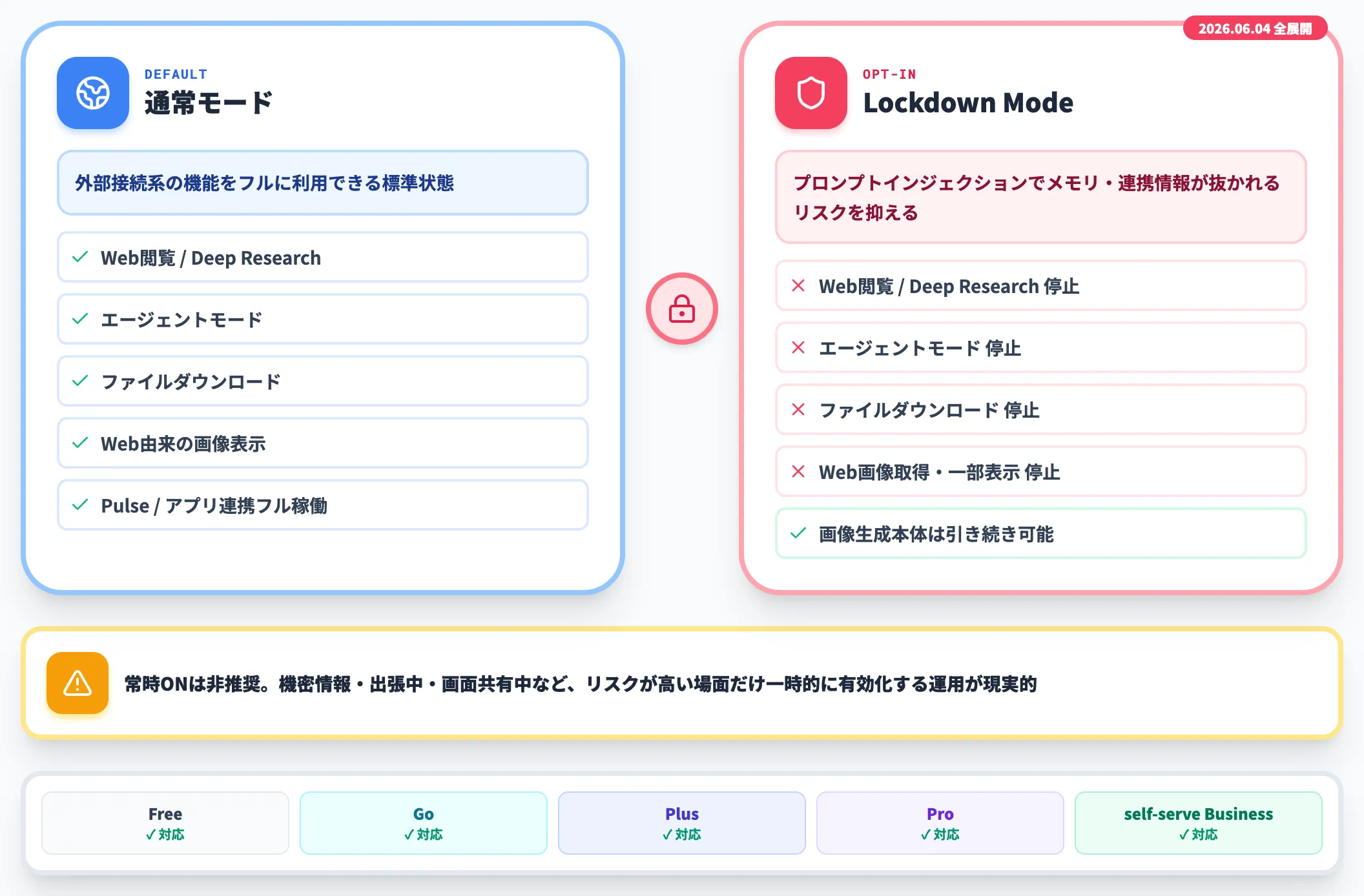Click the DEFAULT label
Image resolution: width=1364 pixels, height=896 pixels.
pyautogui.click(x=176, y=74)
